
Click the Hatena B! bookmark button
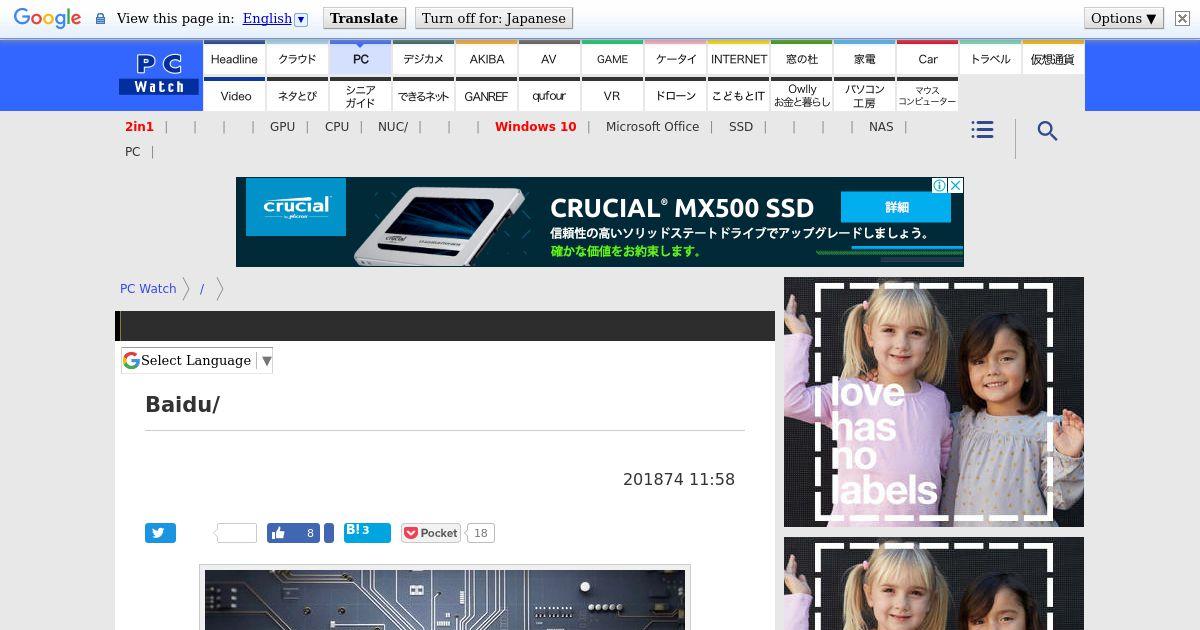pos(367,532)
